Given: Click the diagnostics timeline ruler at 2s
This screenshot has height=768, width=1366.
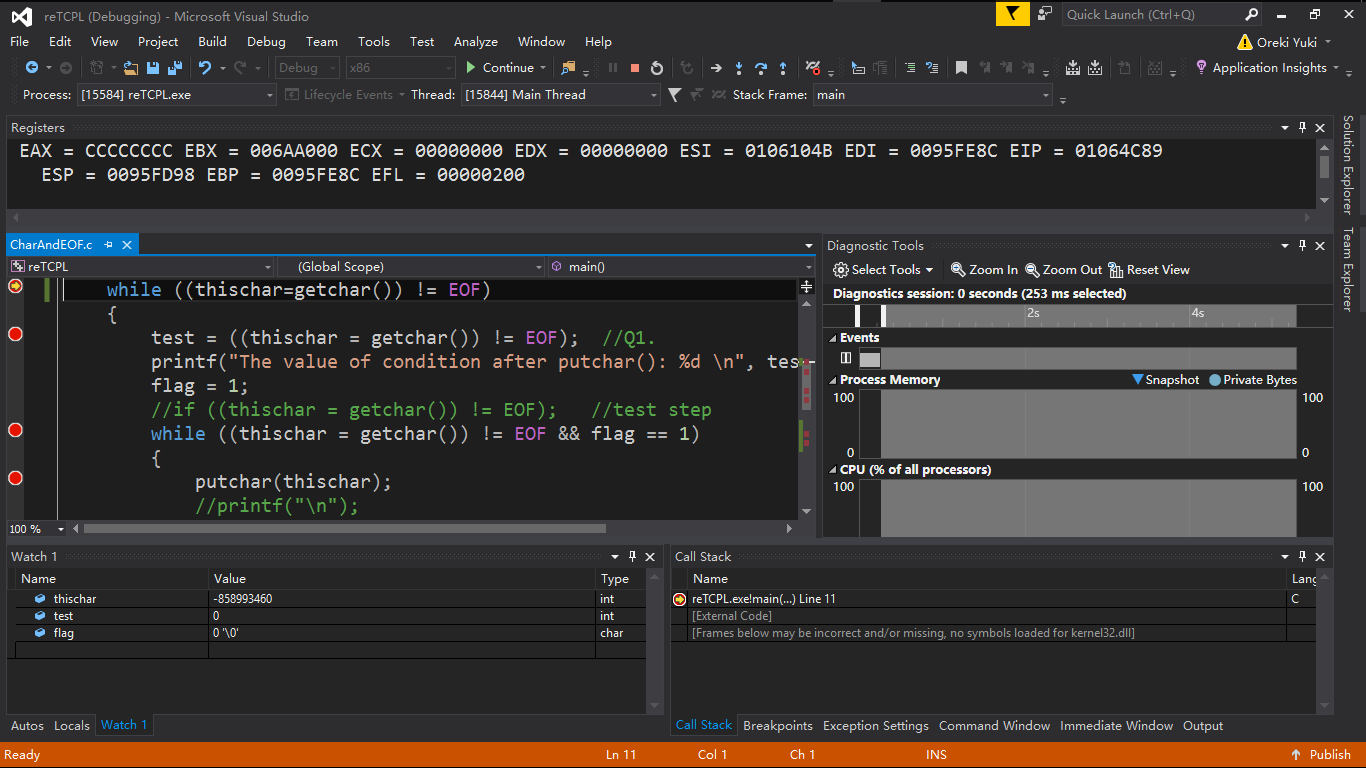Looking at the screenshot, I should (1032, 314).
